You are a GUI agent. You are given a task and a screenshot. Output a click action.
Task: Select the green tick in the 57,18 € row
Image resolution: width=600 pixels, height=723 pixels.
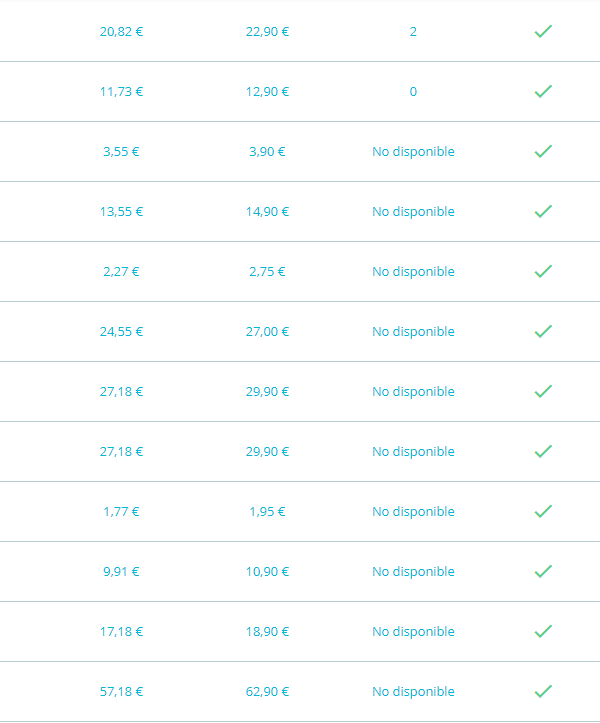pyautogui.click(x=543, y=691)
